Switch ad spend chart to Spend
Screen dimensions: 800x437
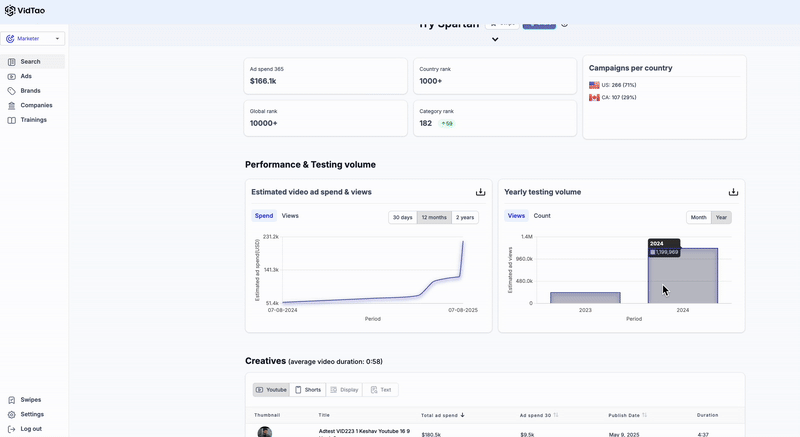point(264,216)
